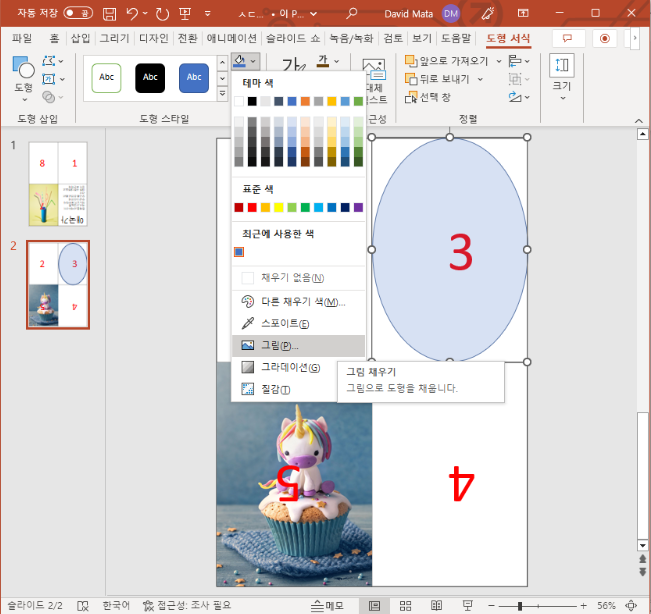Open the comments speech bubble button
The image size is (651, 614).
[568, 39]
